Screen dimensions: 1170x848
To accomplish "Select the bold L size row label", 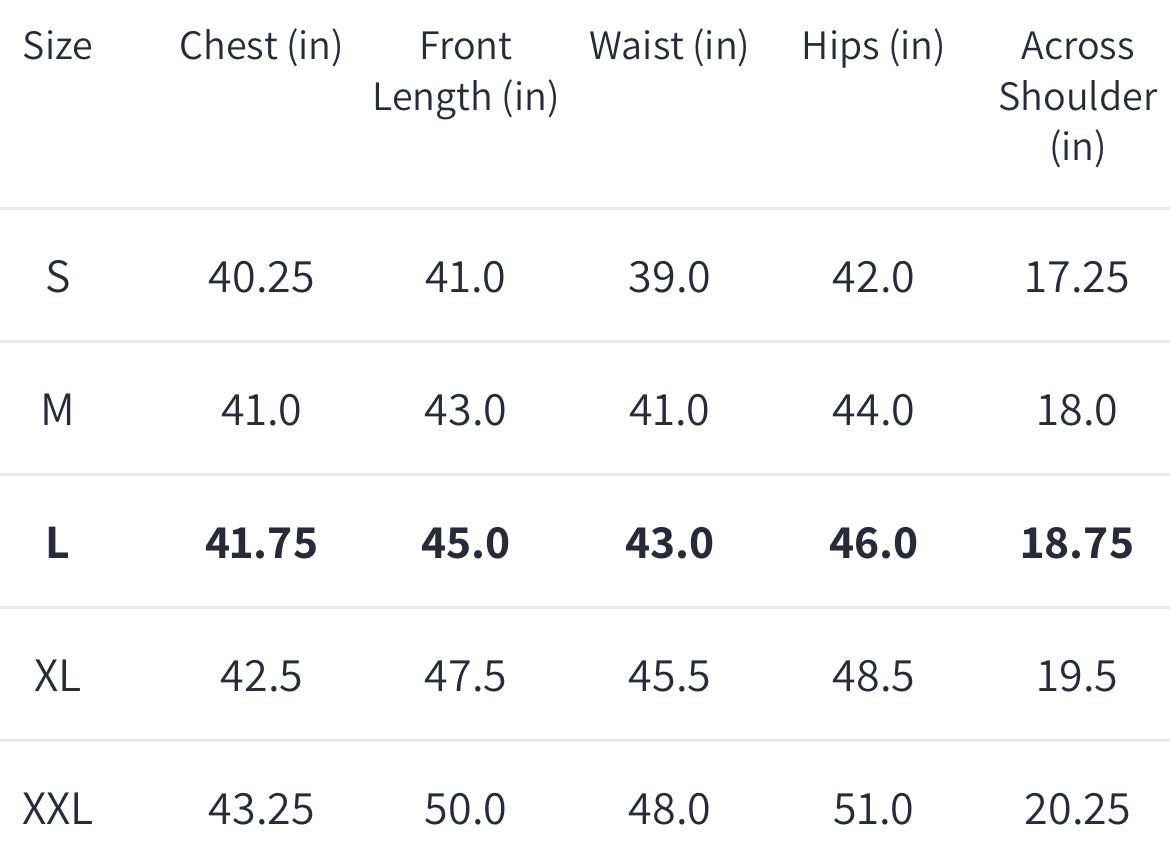I will (58, 543).
